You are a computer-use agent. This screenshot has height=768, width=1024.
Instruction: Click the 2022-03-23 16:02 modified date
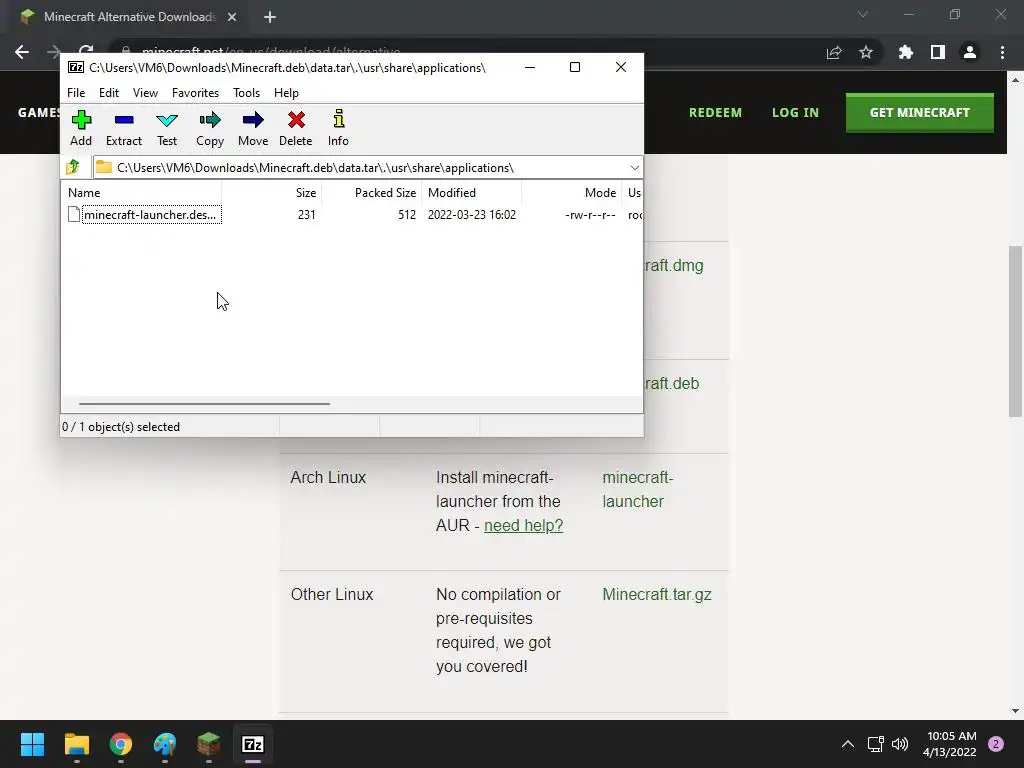[x=472, y=215]
